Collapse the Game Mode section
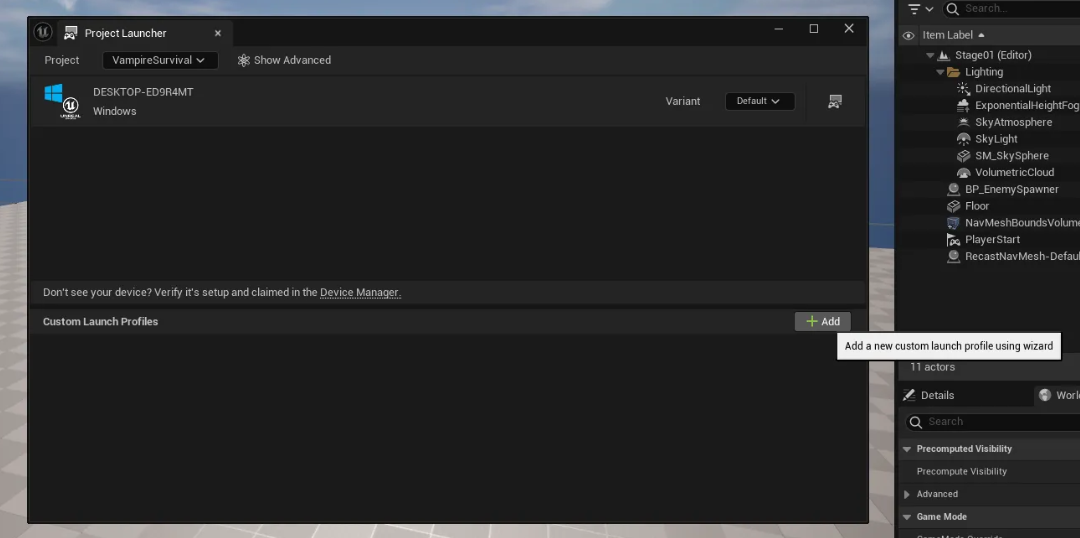Viewport: 1080px width, 538px height. [906, 517]
